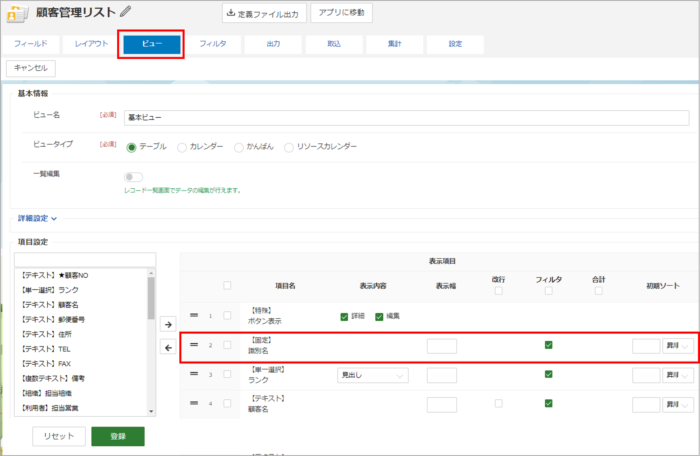700x456 pixels.
Task: Open 昇順 sort dropdown in ランク row
Action: tap(678, 376)
